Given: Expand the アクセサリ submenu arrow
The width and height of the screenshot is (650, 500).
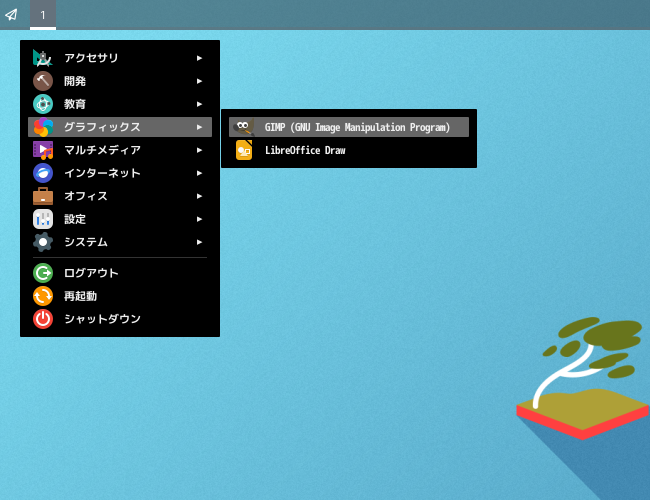Looking at the screenshot, I should pos(199,58).
